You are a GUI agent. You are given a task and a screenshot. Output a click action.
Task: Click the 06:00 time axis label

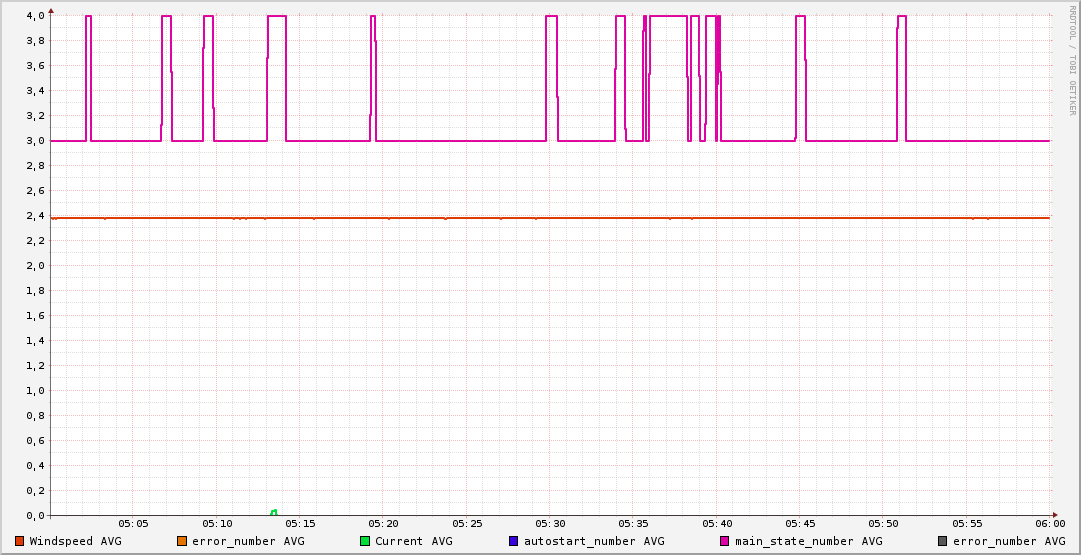pos(1050,524)
